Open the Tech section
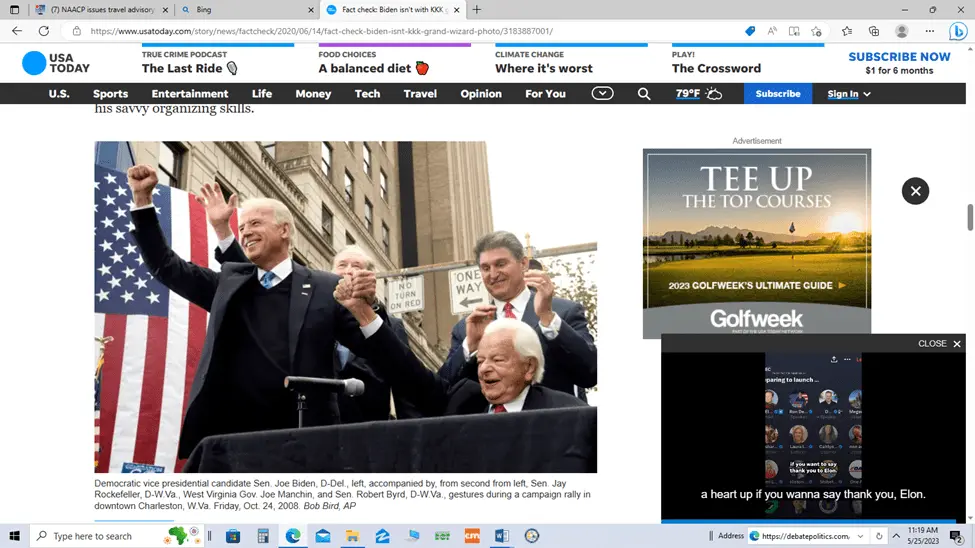The height and width of the screenshot is (548, 975). 367,94
